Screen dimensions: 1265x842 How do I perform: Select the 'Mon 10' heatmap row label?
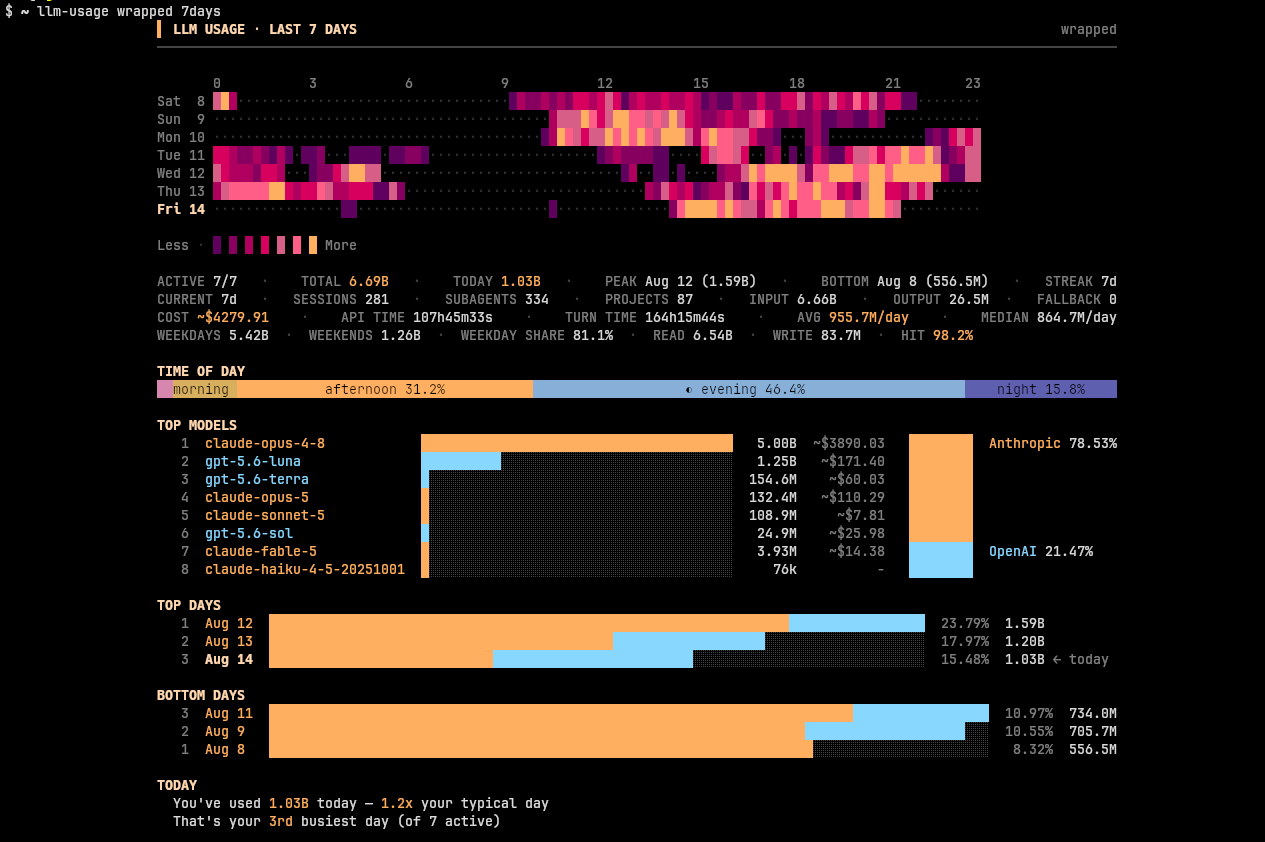point(181,137)
